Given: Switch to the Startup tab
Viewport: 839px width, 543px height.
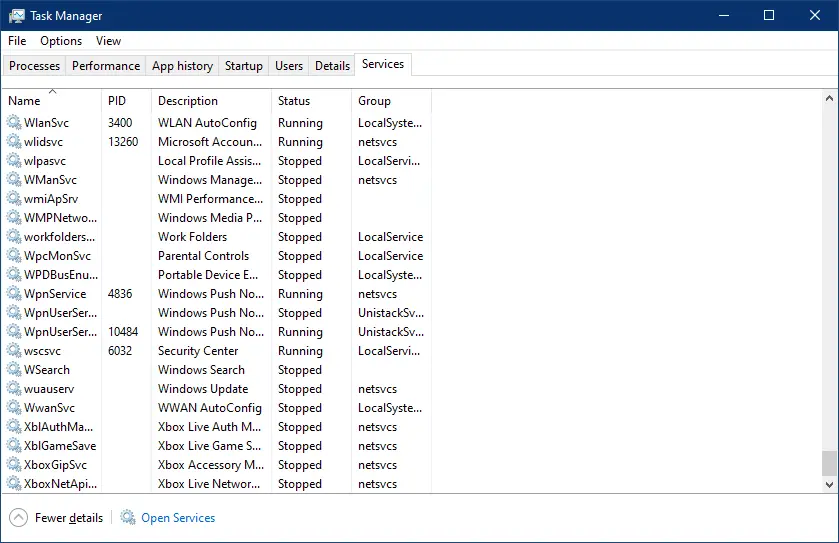Looking at the screenshot, I should pyautogui.click(x=244, y=66).
